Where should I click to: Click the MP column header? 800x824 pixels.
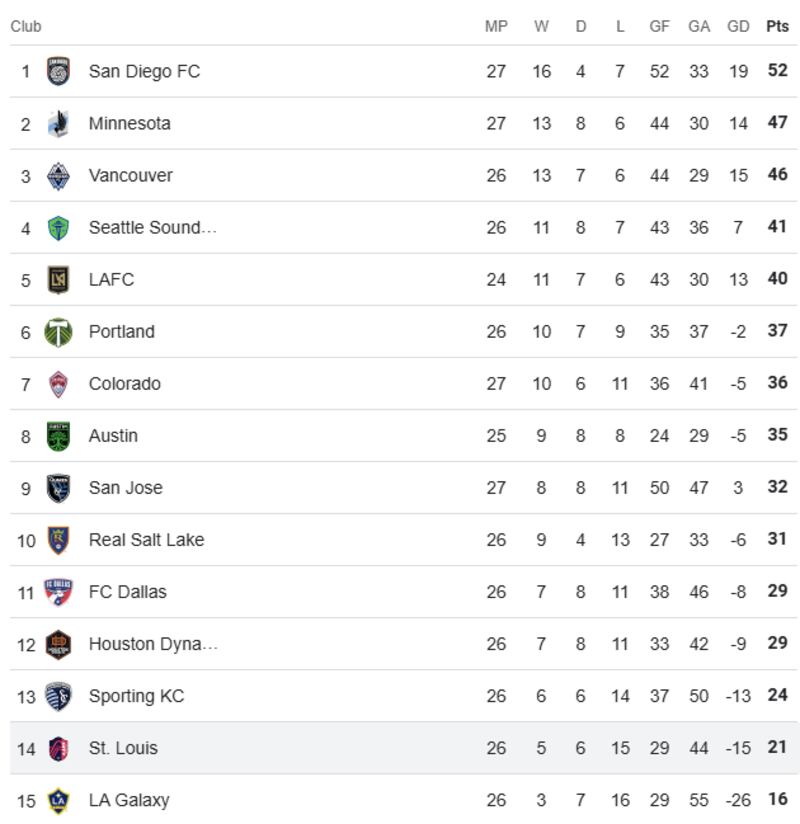[x=496, y=27]
